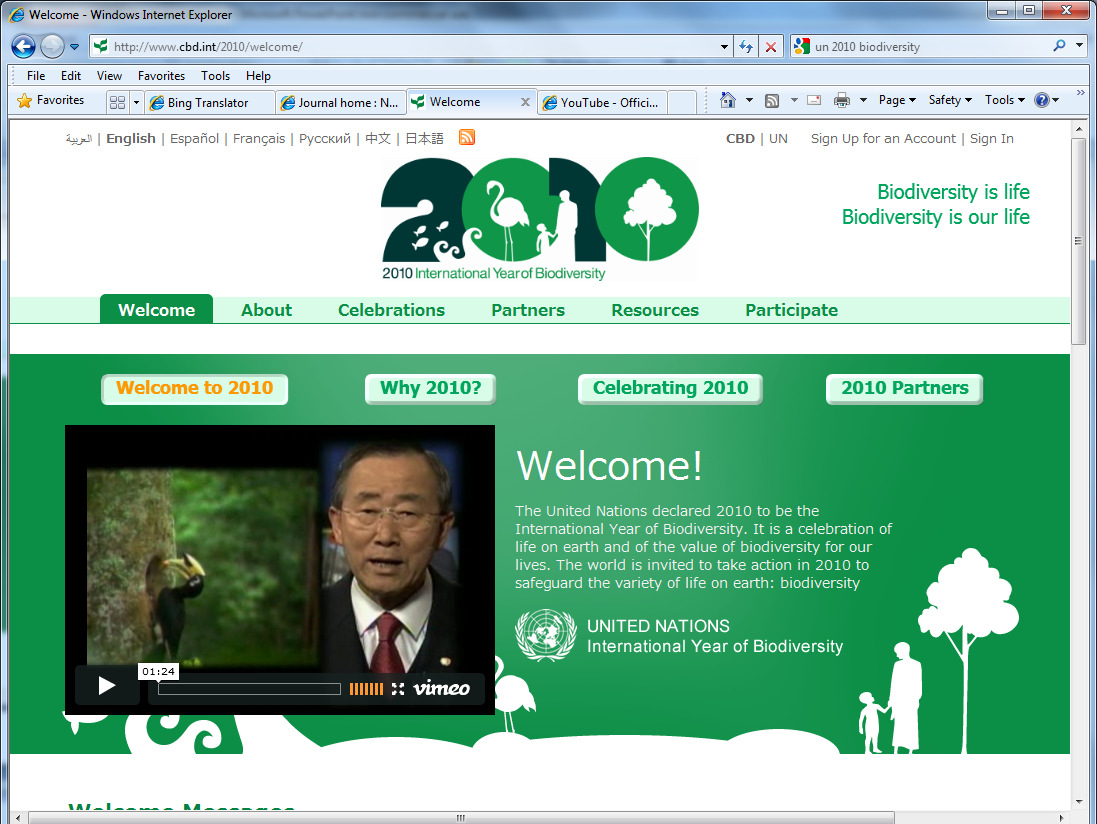Open the File menu

point(36,76)
